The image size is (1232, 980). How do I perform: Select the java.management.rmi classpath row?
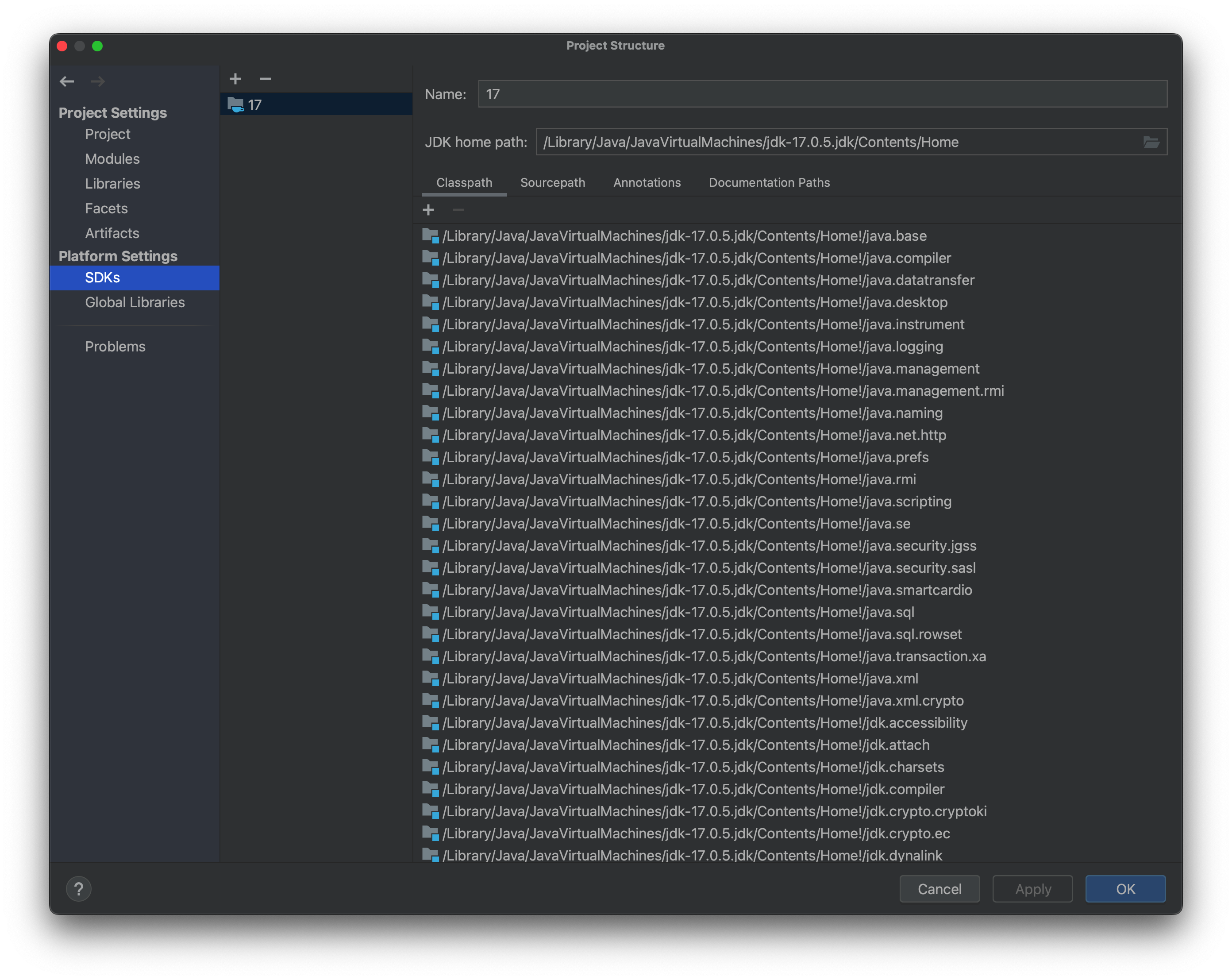[x=798, y=391]
